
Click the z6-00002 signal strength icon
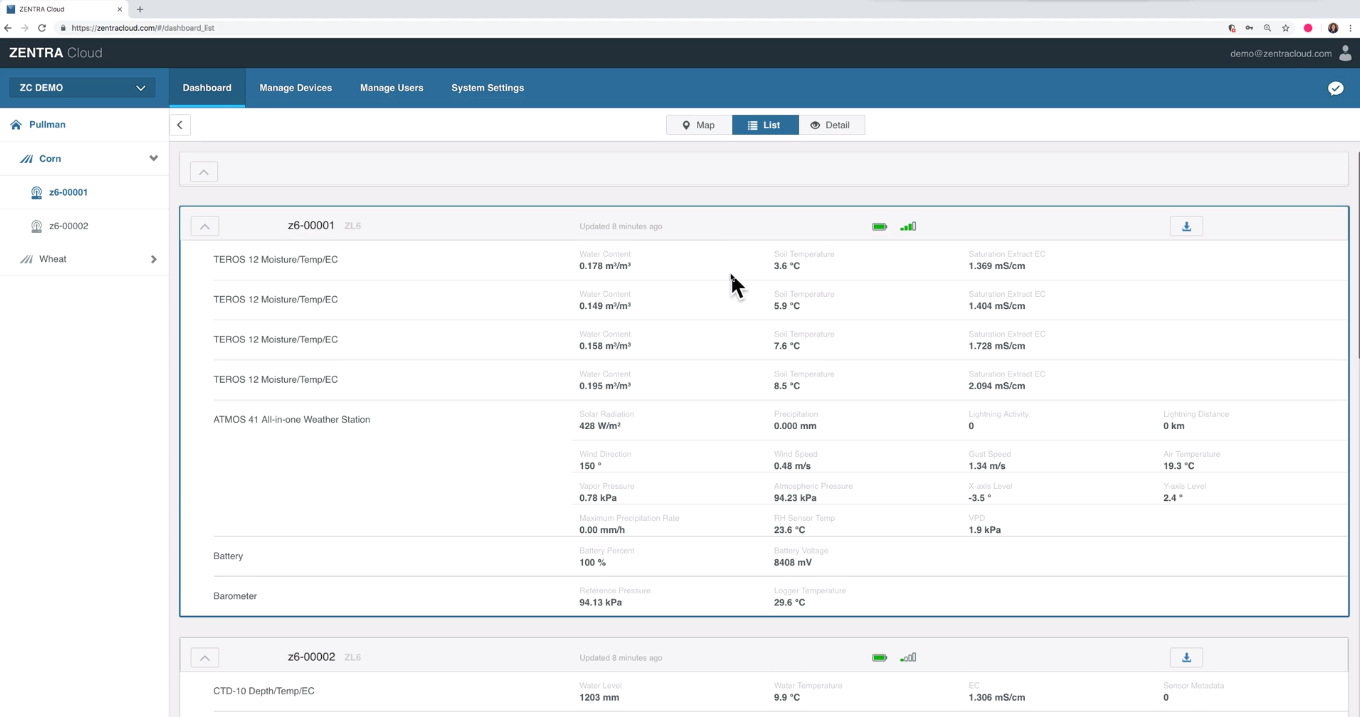[x=908, y=658]
